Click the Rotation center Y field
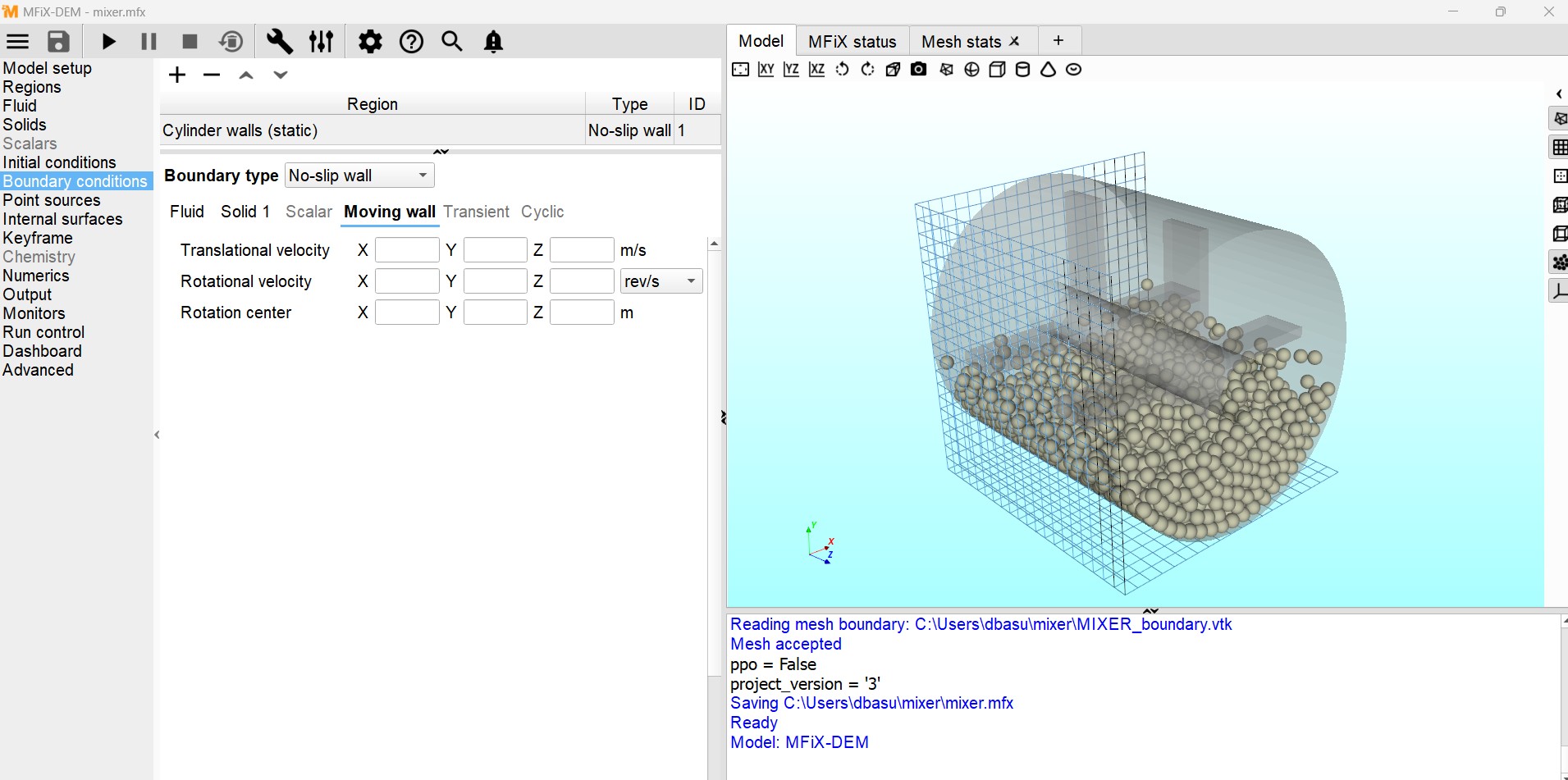This screenshot has height=780, width=1568. (x=495, y=312)
